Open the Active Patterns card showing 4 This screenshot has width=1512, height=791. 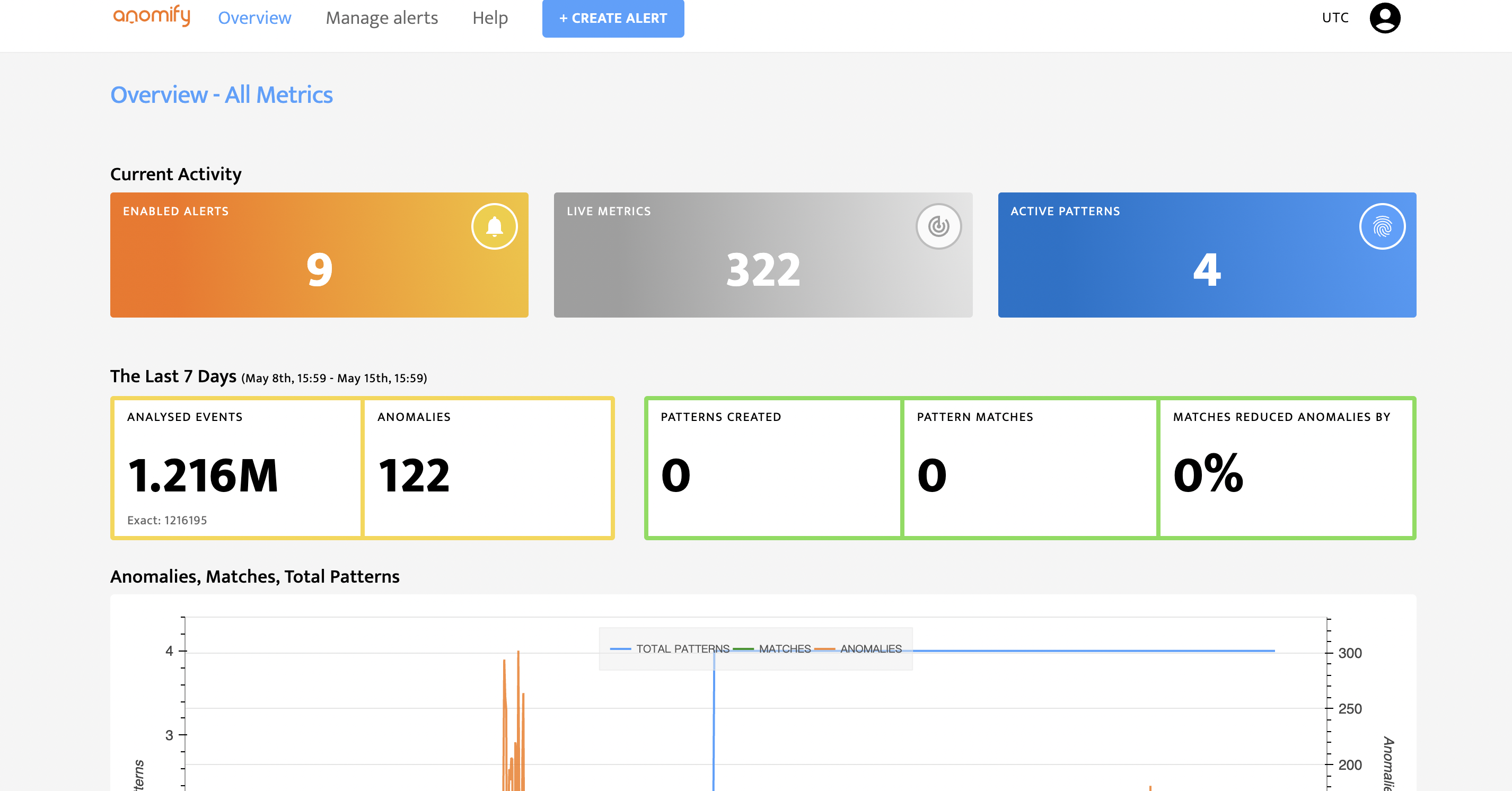pyautogui.click(x=1207, y=254)
